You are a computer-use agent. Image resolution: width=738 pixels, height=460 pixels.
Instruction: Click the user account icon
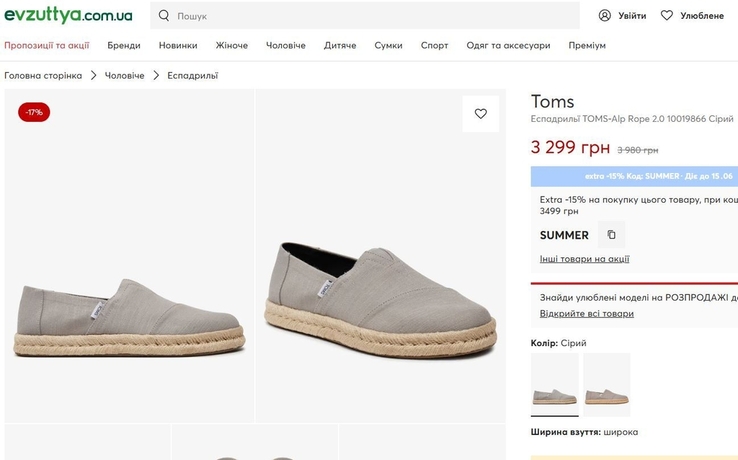(604, 16)
